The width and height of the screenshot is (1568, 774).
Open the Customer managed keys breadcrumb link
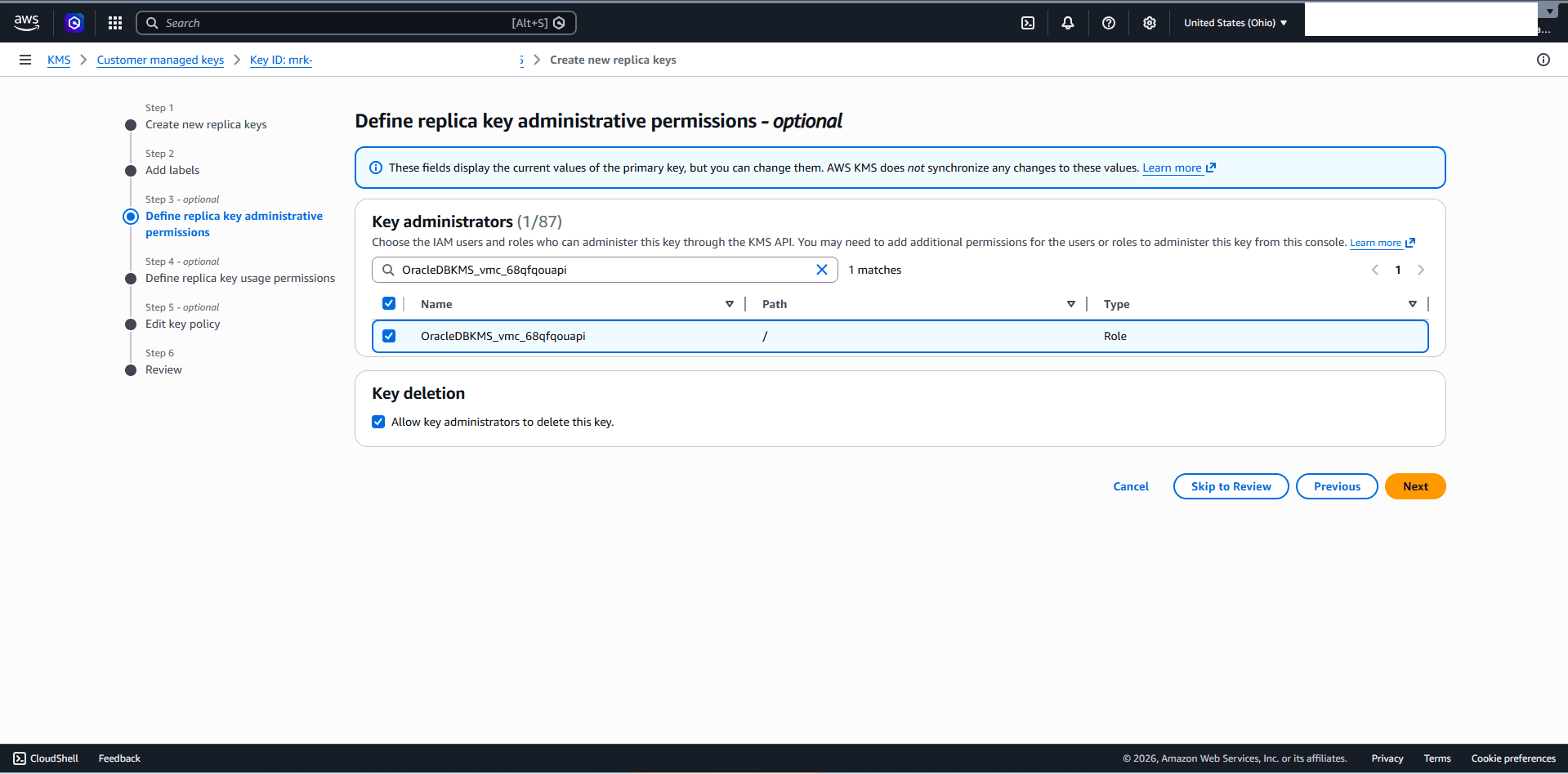pyautogui.click(x=159, y=59)
